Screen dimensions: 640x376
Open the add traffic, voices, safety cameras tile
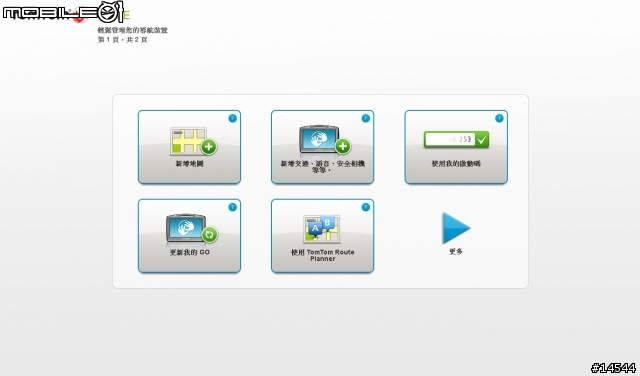coord(322,147)
